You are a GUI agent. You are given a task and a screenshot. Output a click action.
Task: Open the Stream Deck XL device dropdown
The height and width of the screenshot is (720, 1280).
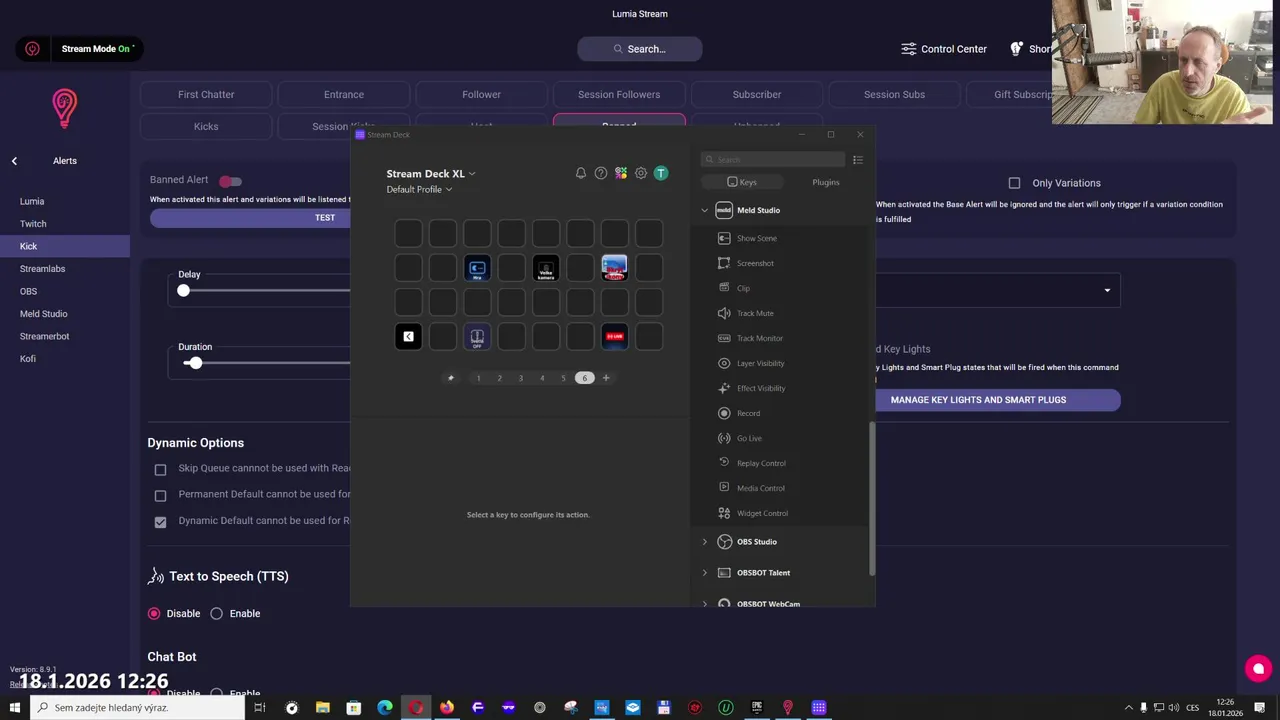(x=431, y=174)
